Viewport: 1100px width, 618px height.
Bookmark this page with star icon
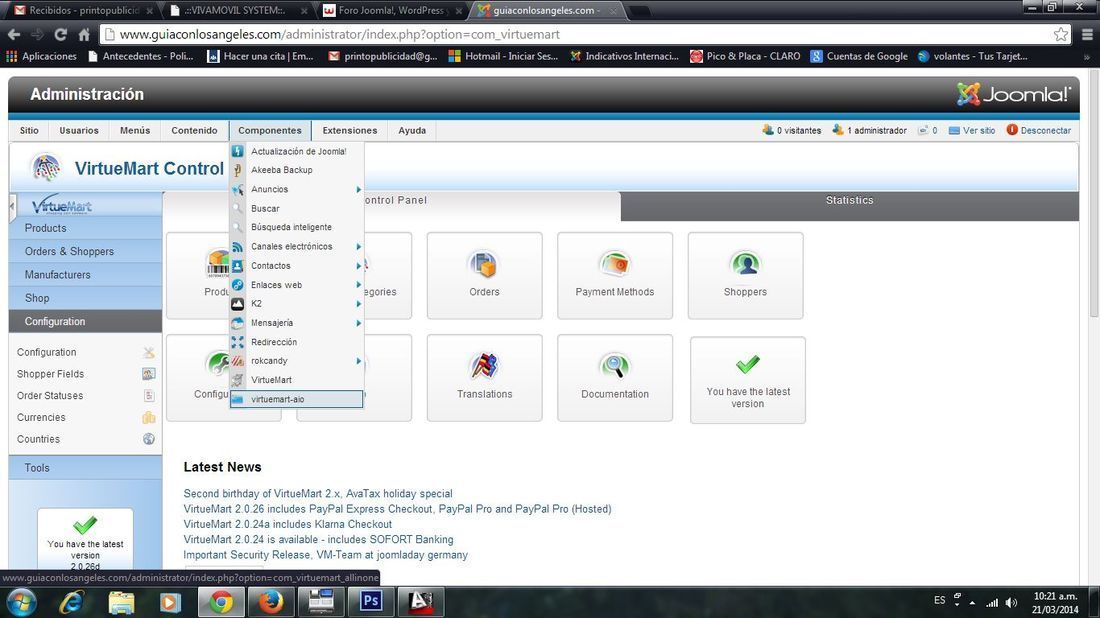[1061, 34]
